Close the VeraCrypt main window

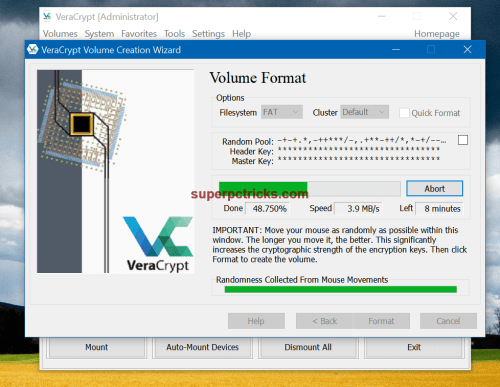pyautogui.click(x=453, y=16)
